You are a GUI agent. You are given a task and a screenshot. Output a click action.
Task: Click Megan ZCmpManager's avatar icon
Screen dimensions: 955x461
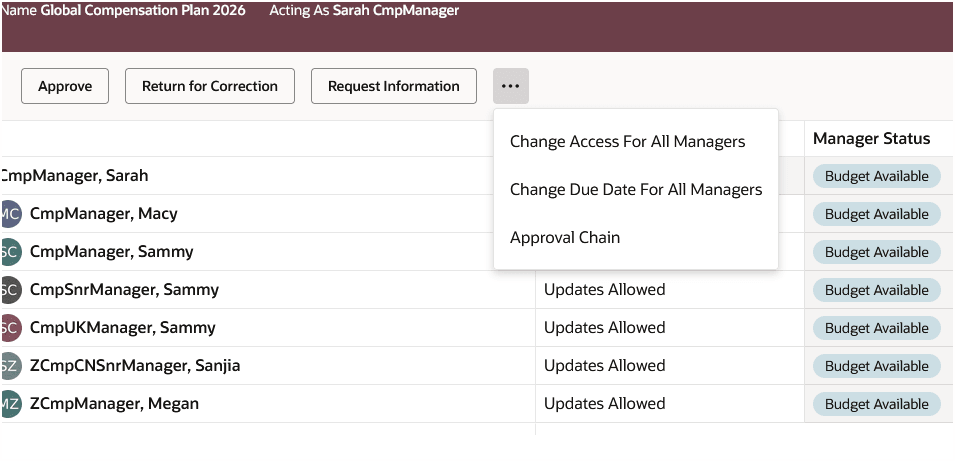pos(10,404)
